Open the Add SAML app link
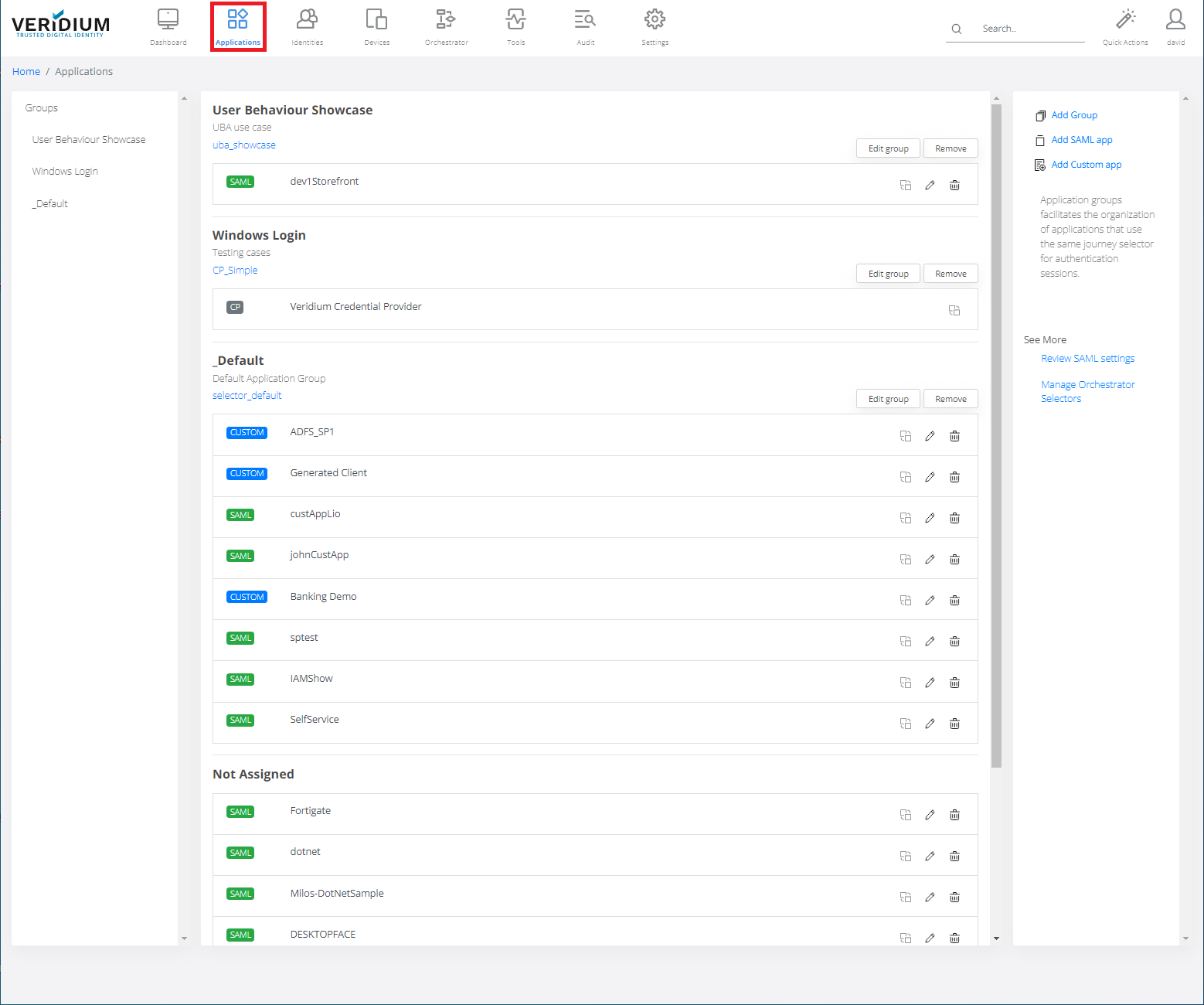 click(1081, 140)
